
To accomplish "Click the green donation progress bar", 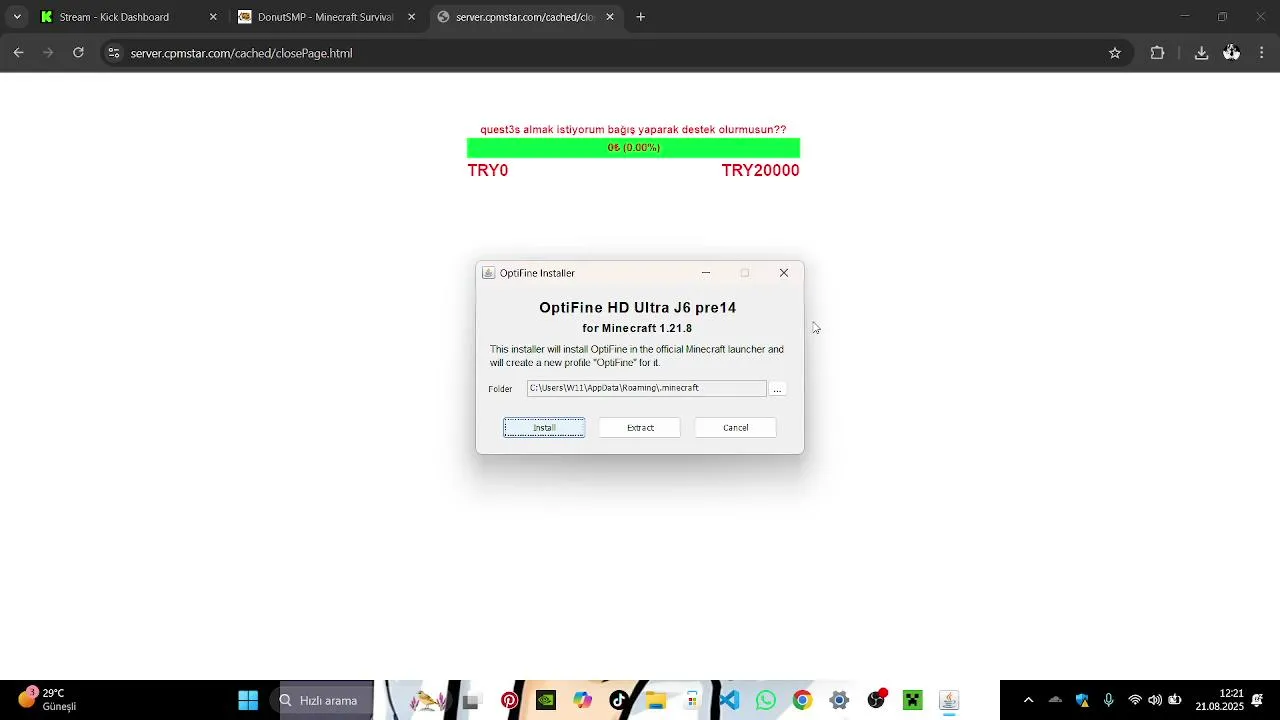I will click(633, 148).
